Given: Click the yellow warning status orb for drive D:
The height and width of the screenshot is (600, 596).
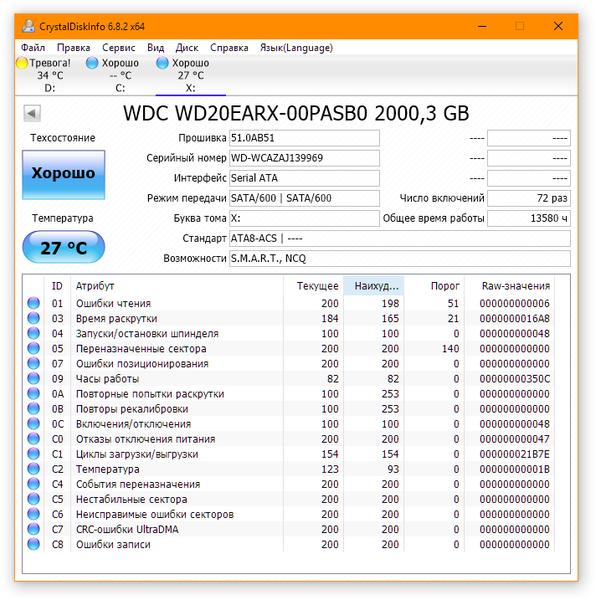Looking at the screenshot, I should (22, 63).
